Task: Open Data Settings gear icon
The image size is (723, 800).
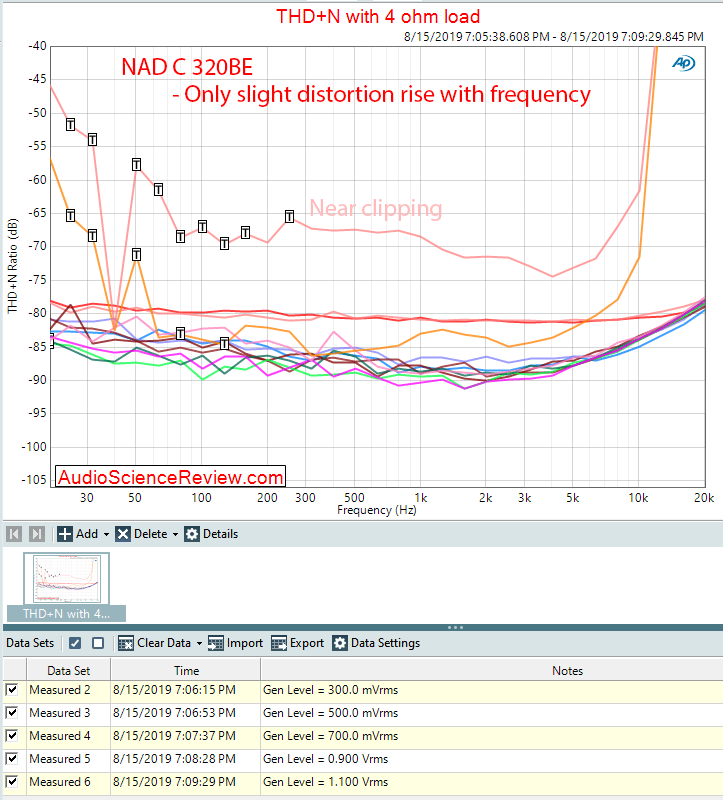Action: pos(340,643)
